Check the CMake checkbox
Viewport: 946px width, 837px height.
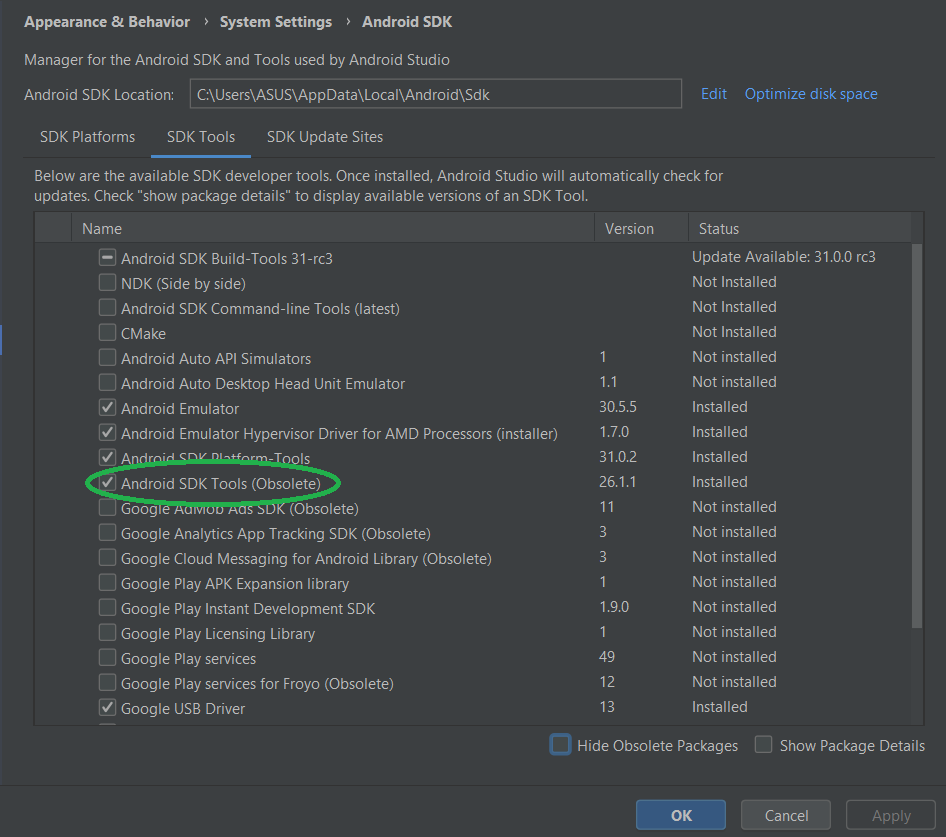pos(107,333)
